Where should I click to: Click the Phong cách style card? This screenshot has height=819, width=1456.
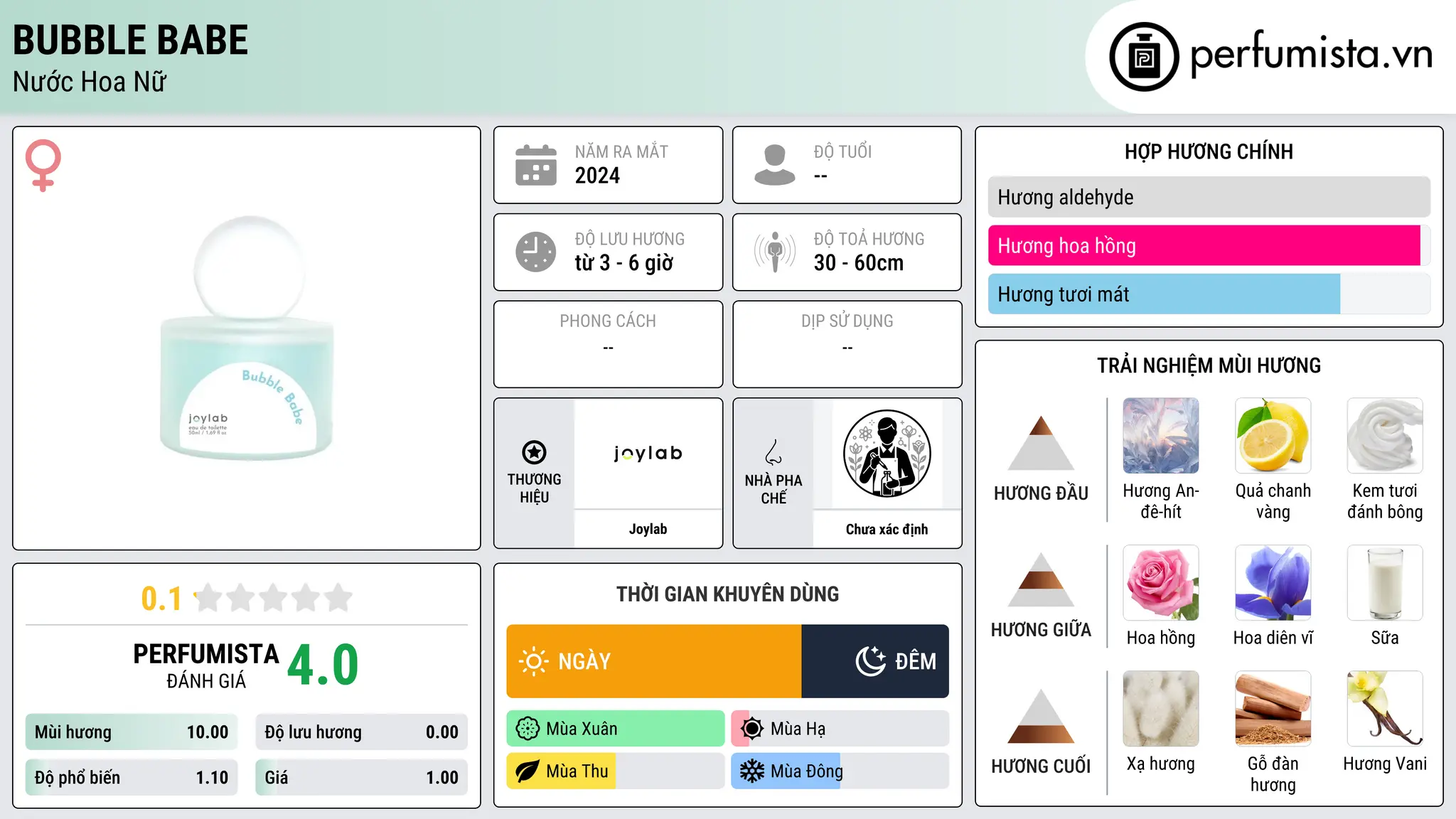click(608, 344)
